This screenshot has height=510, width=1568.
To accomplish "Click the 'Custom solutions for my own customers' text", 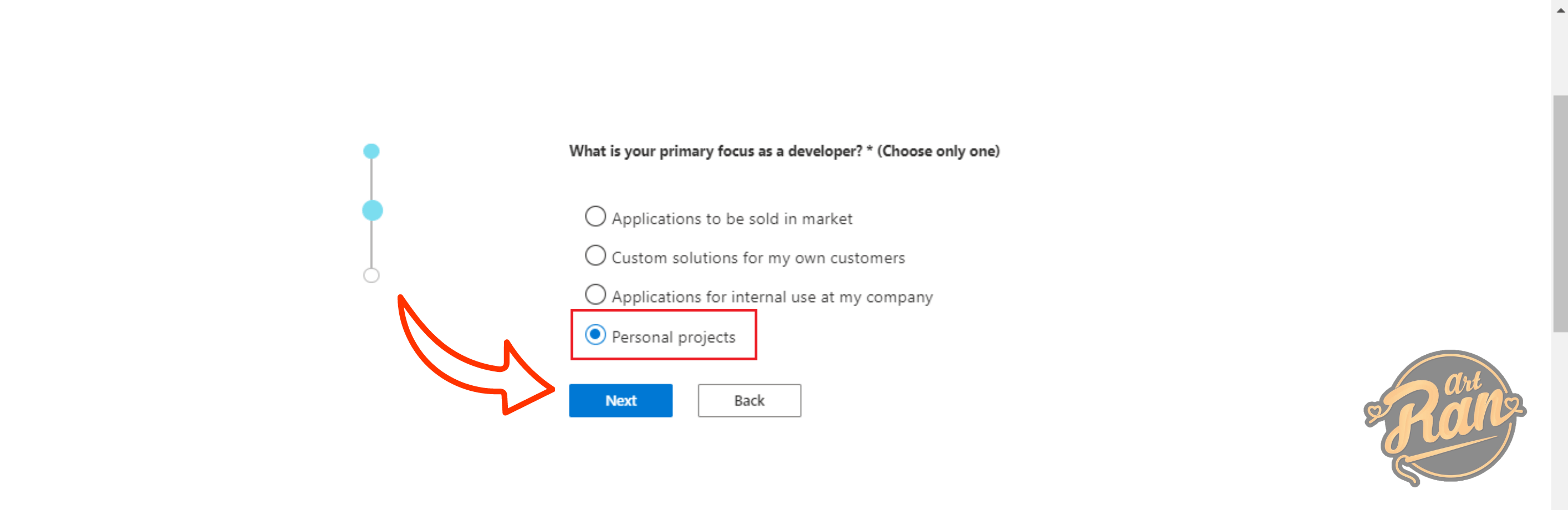I will 758,258.
